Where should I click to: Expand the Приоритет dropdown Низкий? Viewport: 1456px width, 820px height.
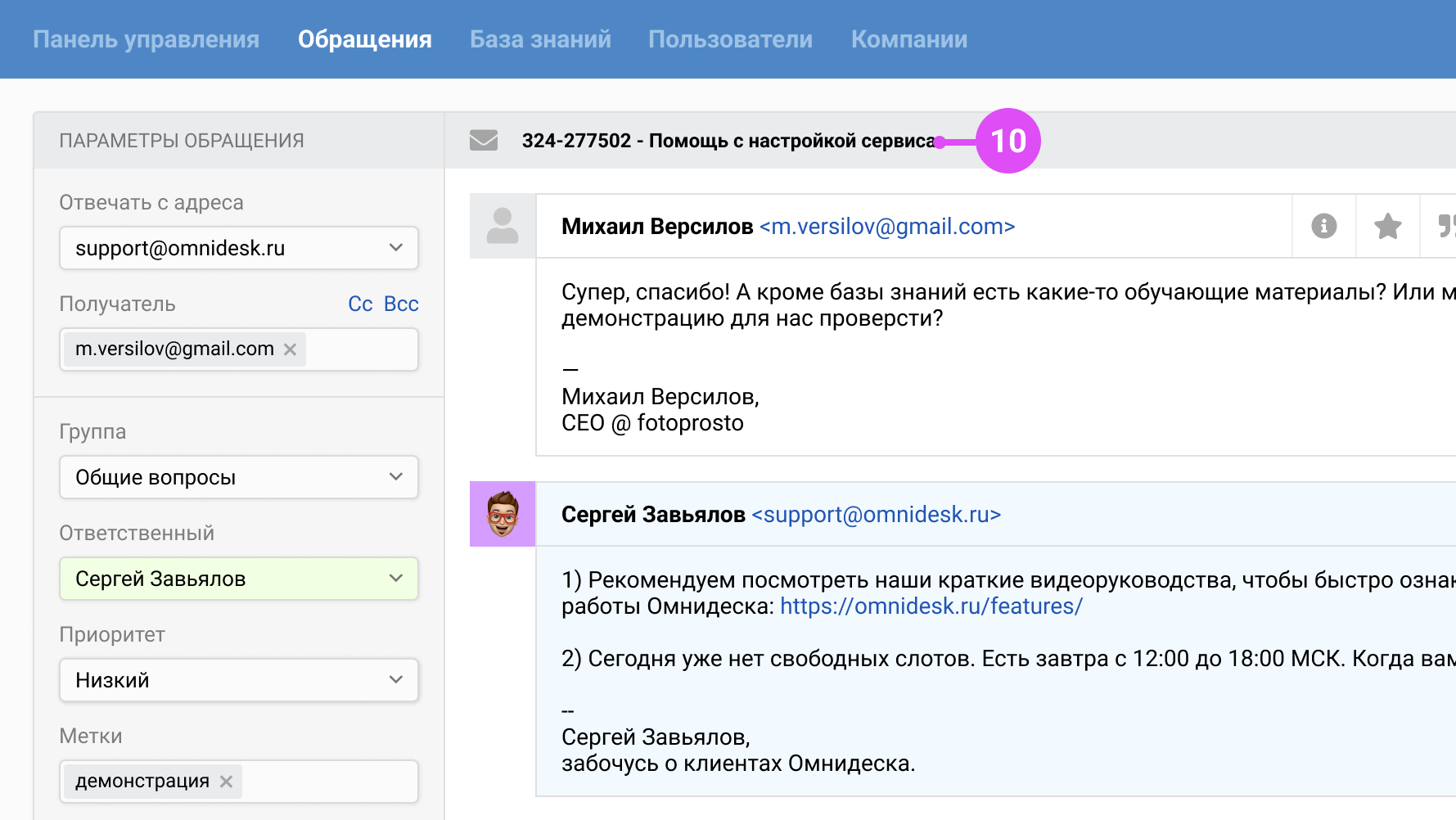[238, 680]
